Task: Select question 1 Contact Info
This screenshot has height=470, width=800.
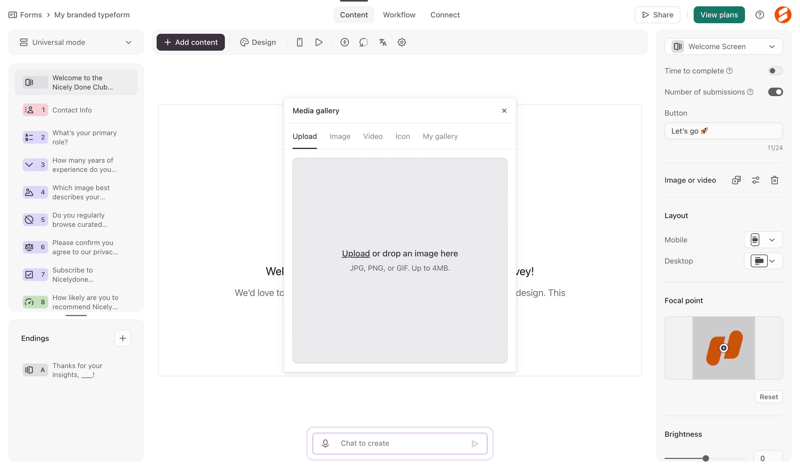Action: pyautogui.click(x=76, y=110)
